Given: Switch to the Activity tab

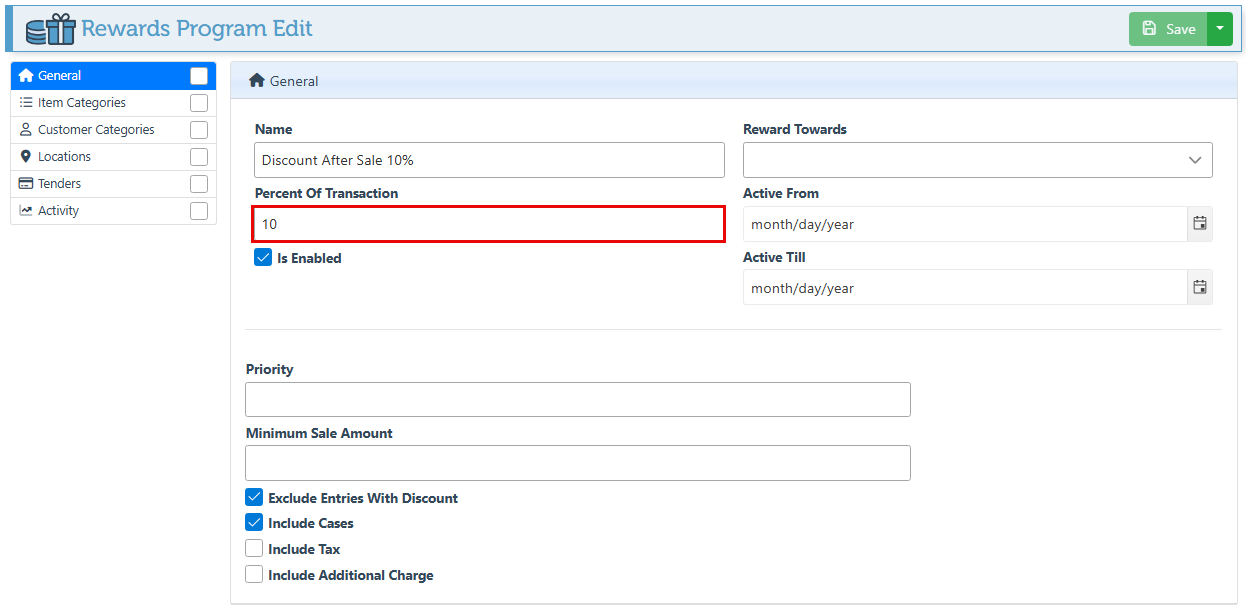Looking at the screenshot, I should click(x=58, y=210).
